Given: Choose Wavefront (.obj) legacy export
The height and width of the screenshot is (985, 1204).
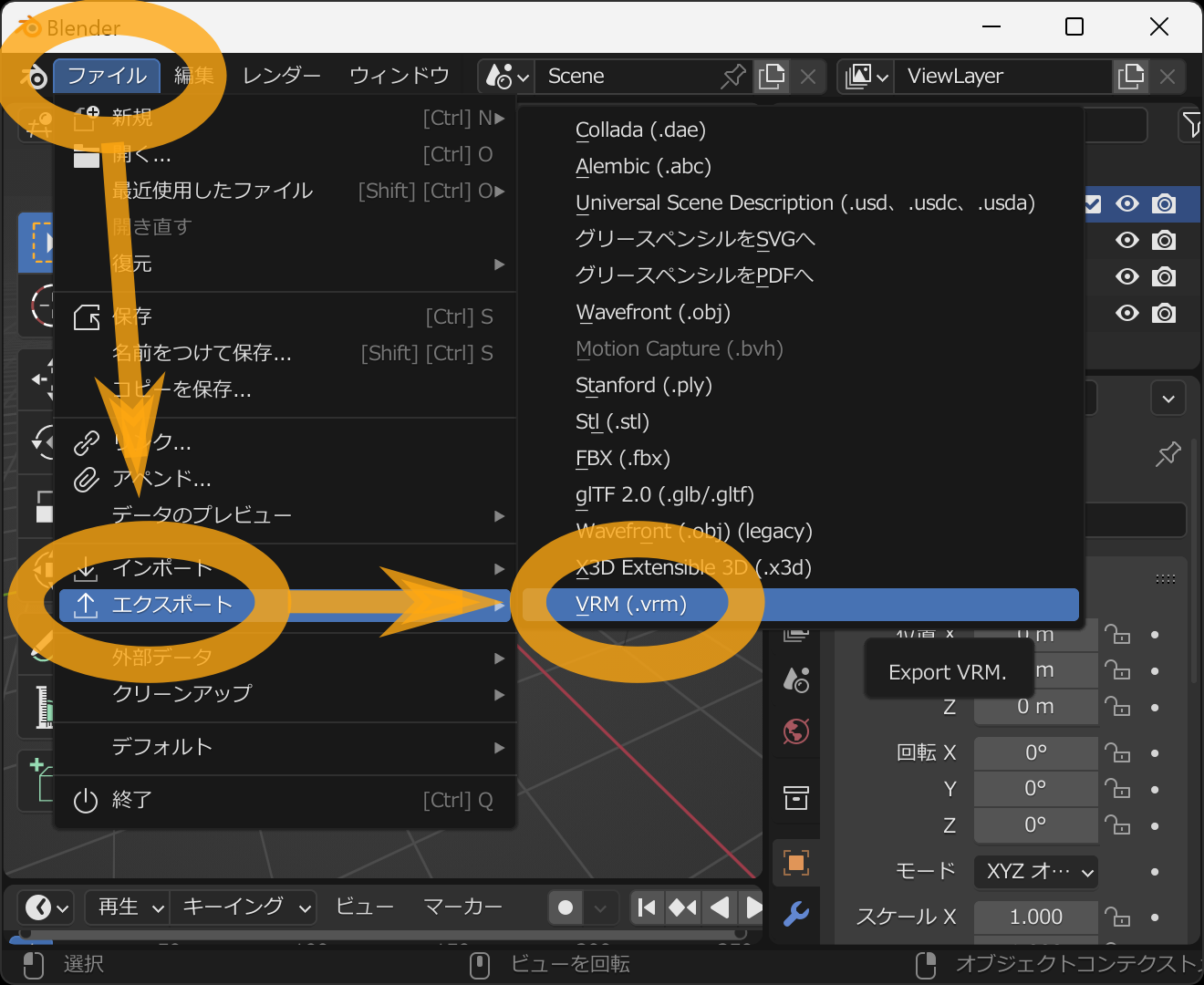Looking at the screenshot, I should (801, 531).
